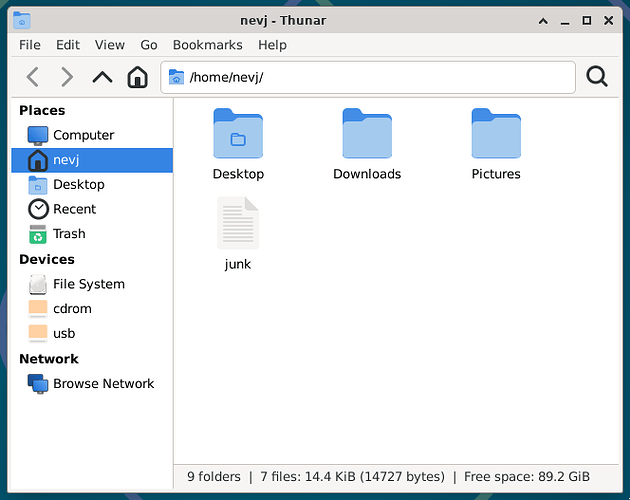The image size is (630, 500).
Task: Open Trash in the sidebar
Action: [69, 234]
